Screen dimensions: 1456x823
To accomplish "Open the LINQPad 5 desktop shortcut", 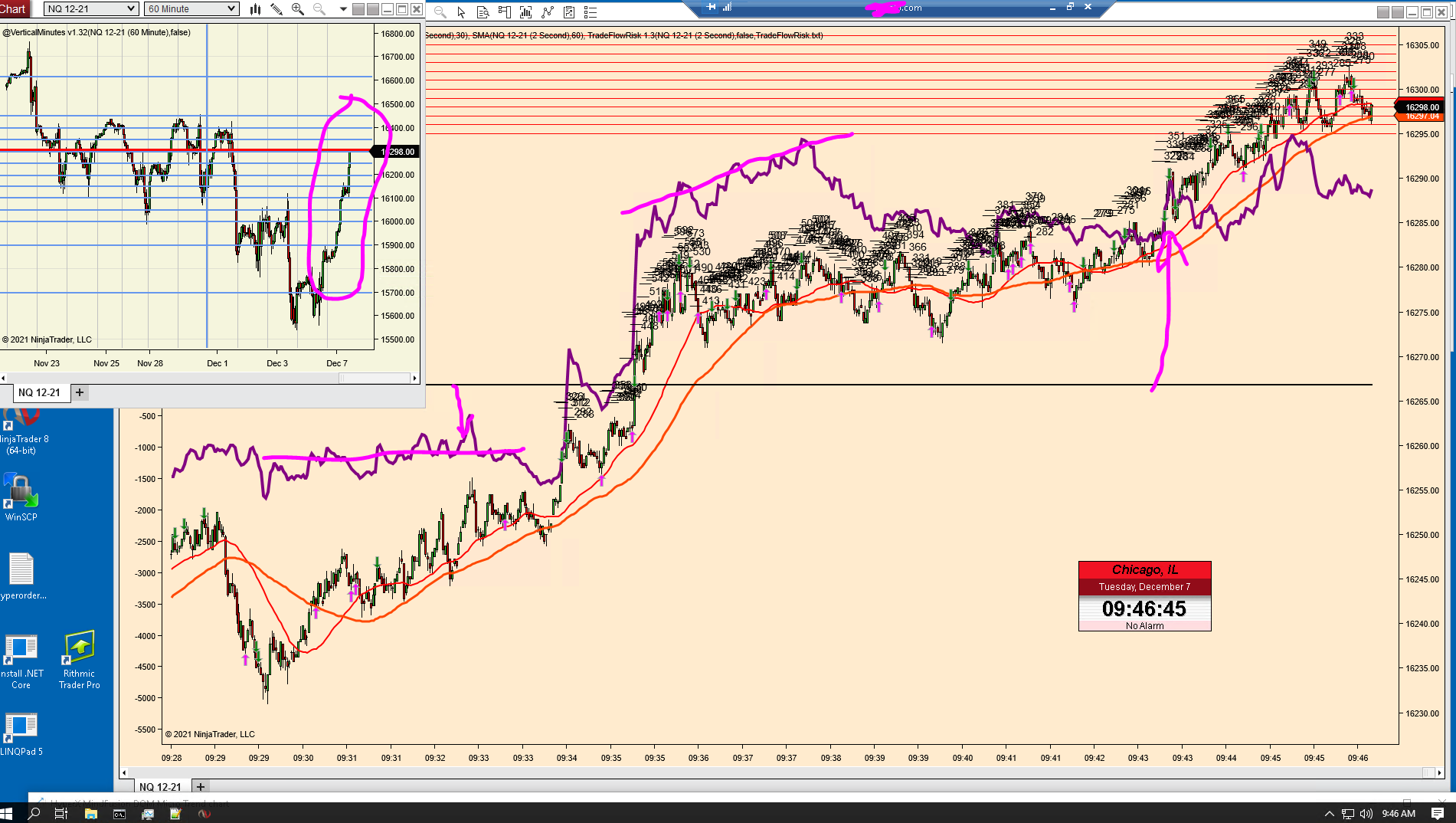I will click(x=21, y=734).
